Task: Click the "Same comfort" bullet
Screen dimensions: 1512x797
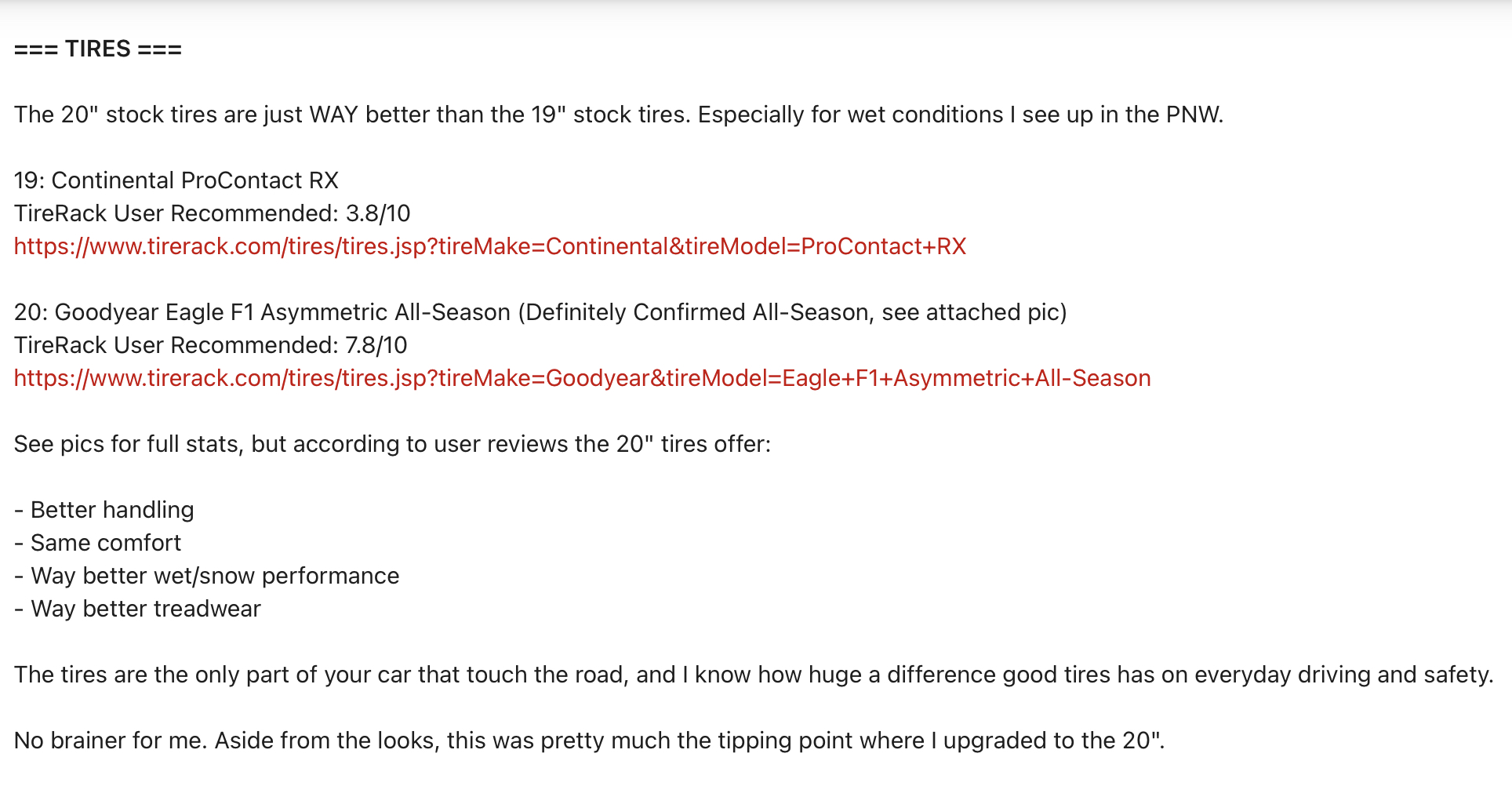Action: 106,543
